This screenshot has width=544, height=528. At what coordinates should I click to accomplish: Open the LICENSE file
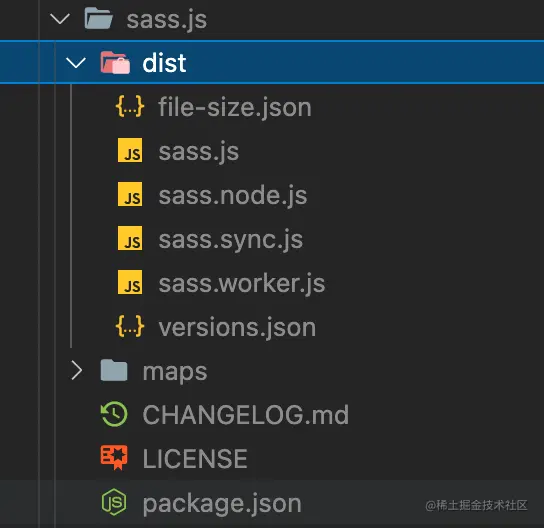pos(195,459)
